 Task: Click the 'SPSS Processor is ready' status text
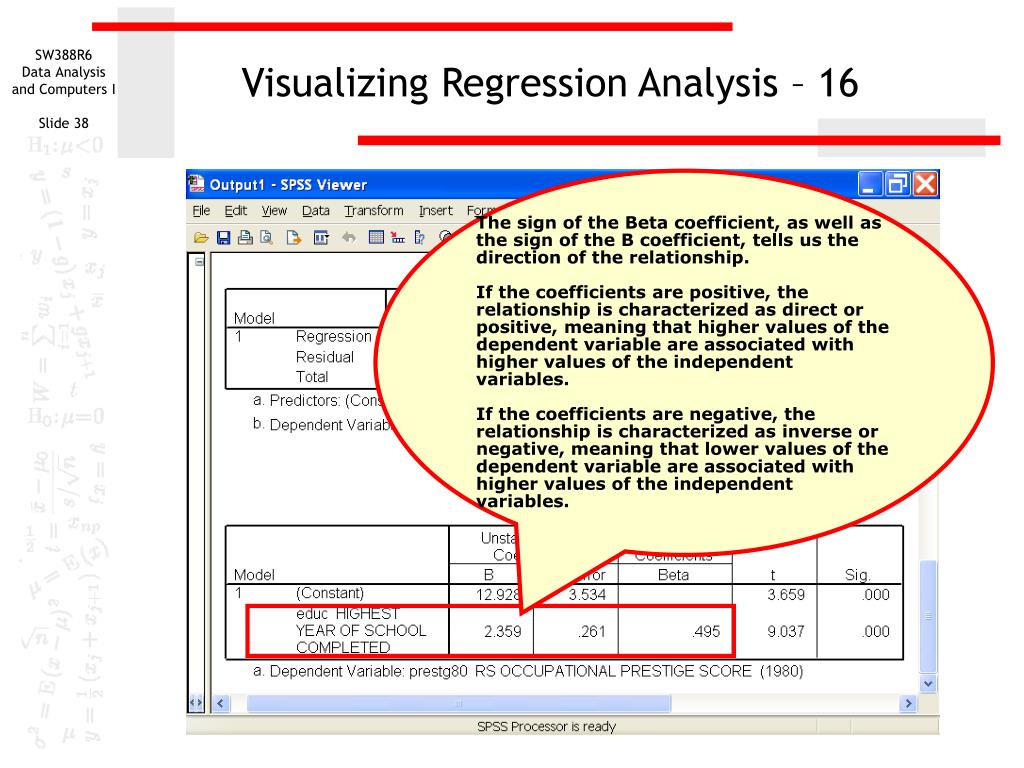[x=546, y=726]
